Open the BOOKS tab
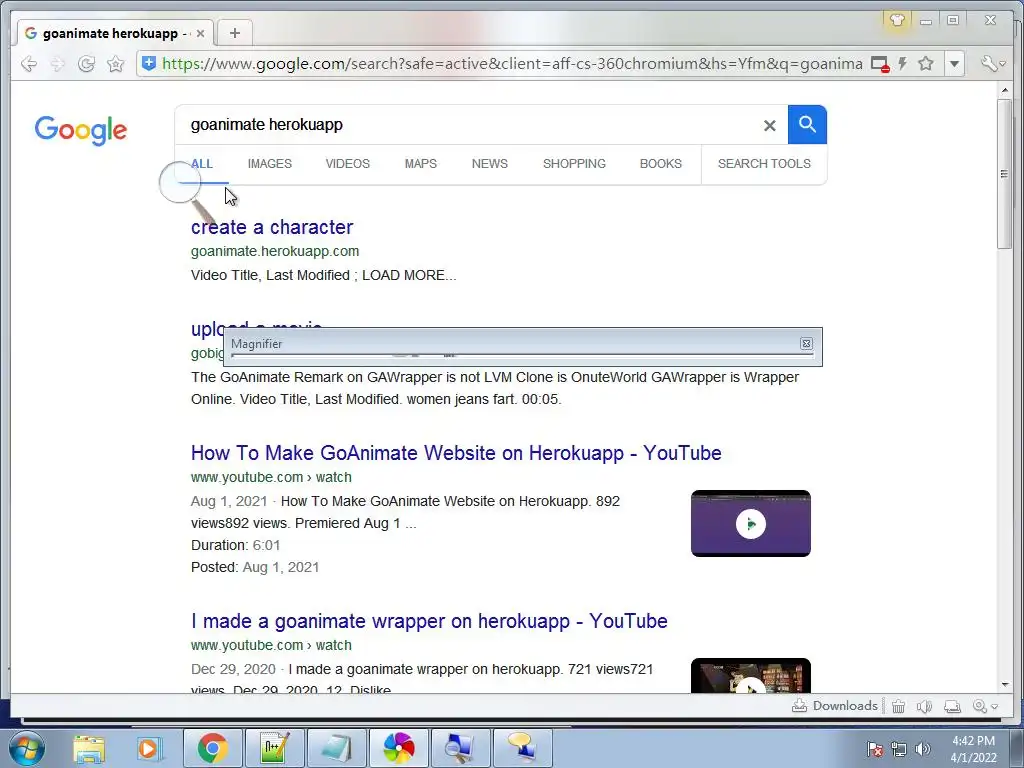 [661, 164]
